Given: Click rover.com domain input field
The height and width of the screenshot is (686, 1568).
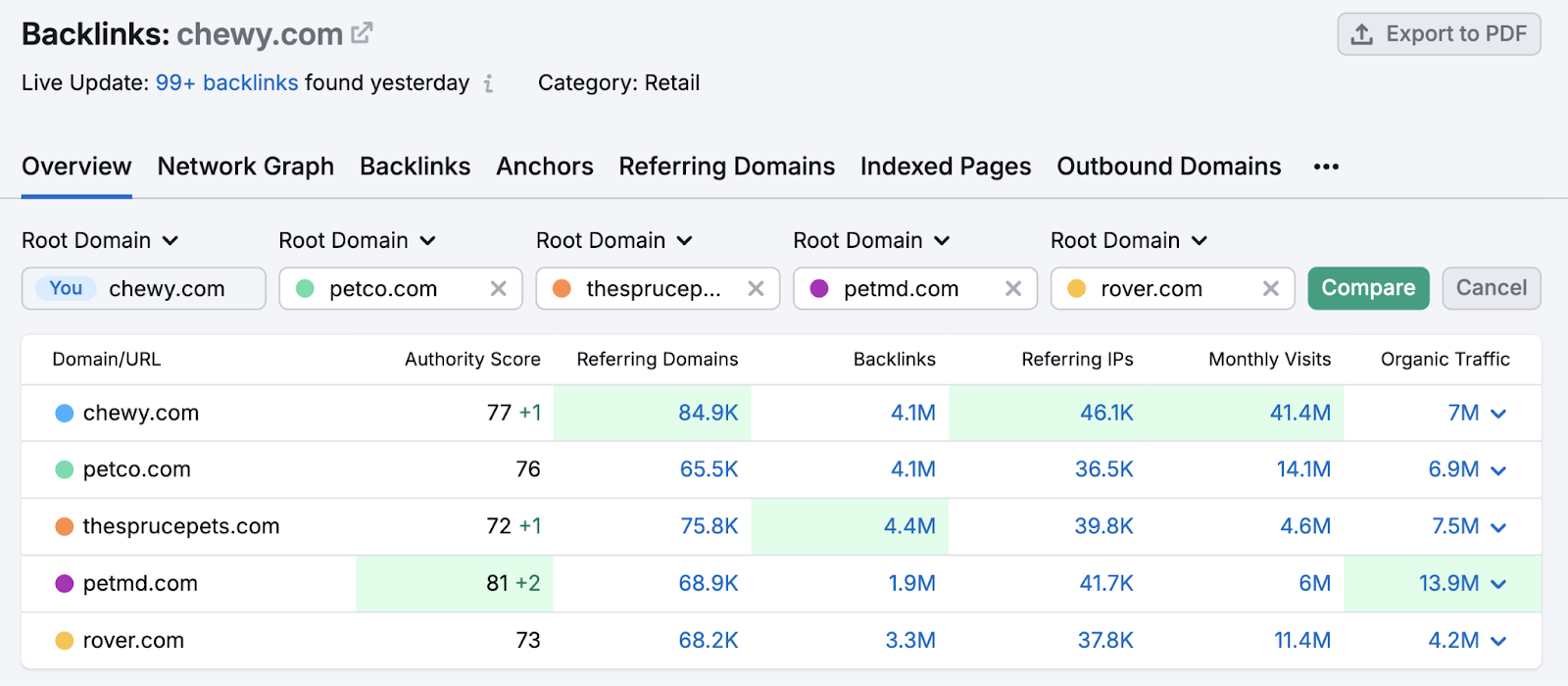Looking at the screenshot, I should coord(1173,288).
